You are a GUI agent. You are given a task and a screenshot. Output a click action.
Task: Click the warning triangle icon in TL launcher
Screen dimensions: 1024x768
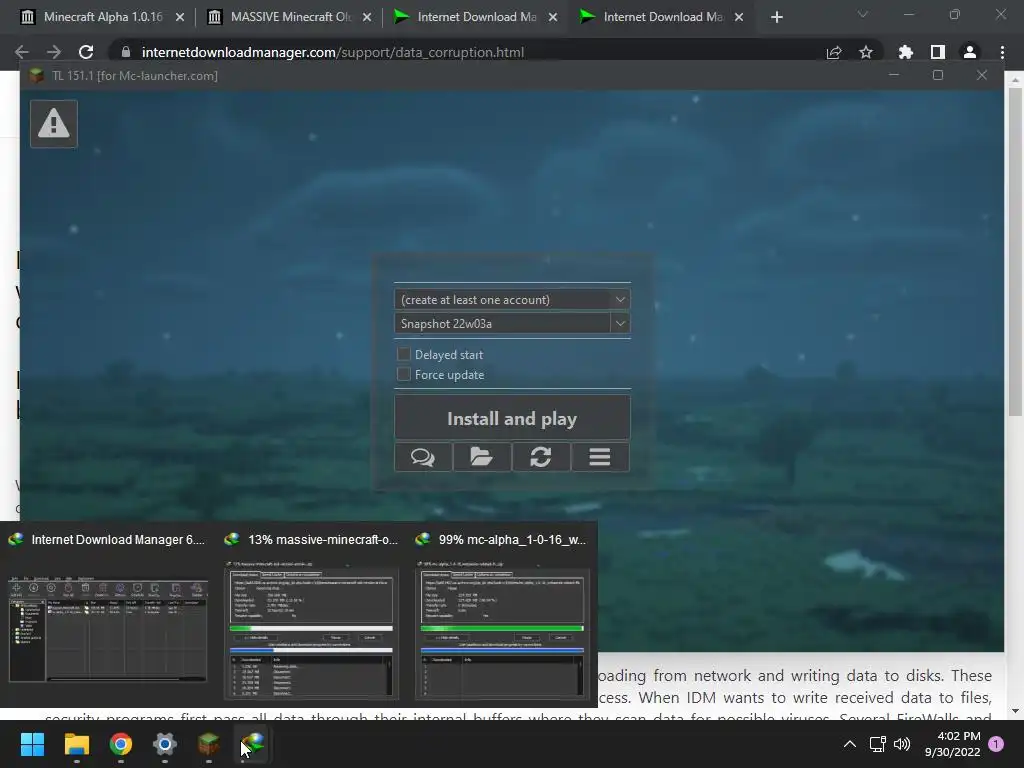[x=54, y=123]
